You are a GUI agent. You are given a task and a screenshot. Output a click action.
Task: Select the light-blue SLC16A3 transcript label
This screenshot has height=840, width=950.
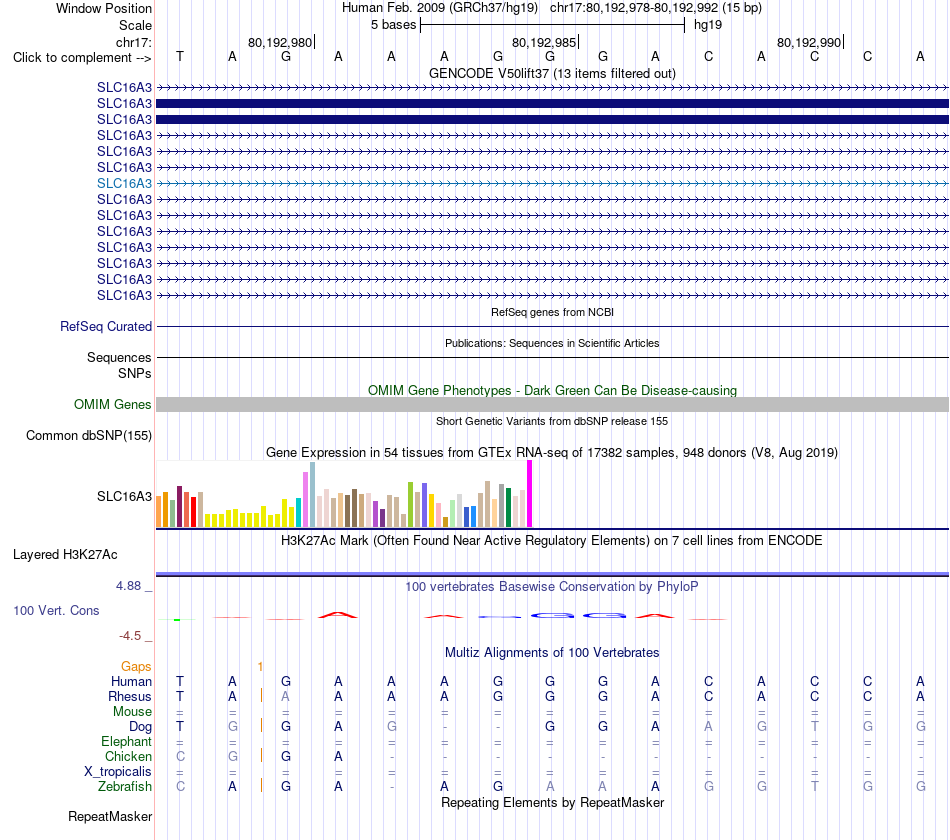pos(124,183)
